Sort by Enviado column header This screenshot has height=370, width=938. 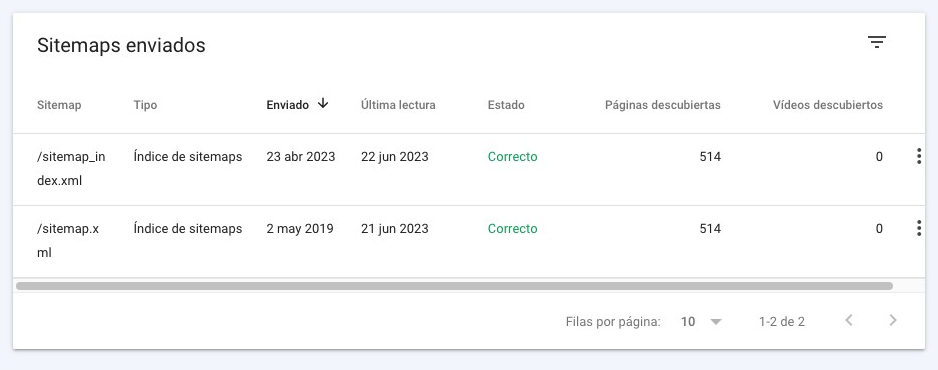(288, 105)
